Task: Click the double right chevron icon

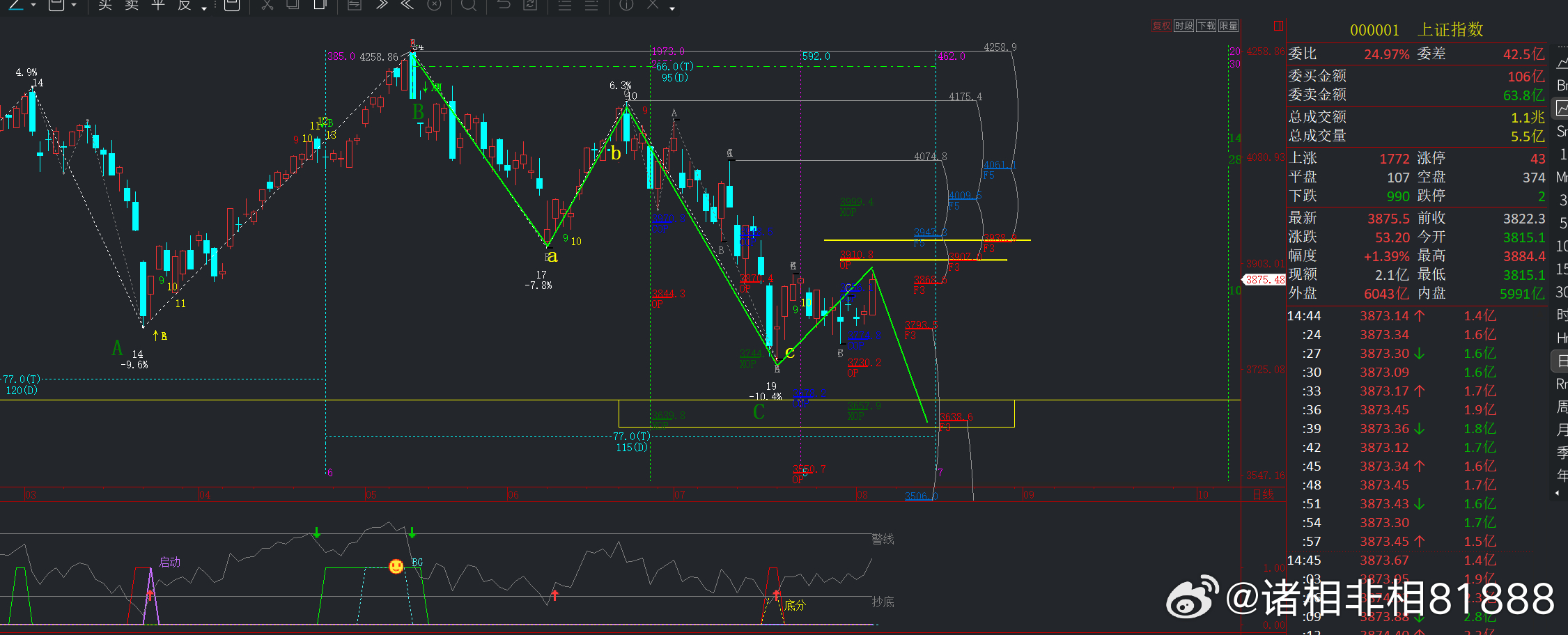Action: click(x=381, y=5)
